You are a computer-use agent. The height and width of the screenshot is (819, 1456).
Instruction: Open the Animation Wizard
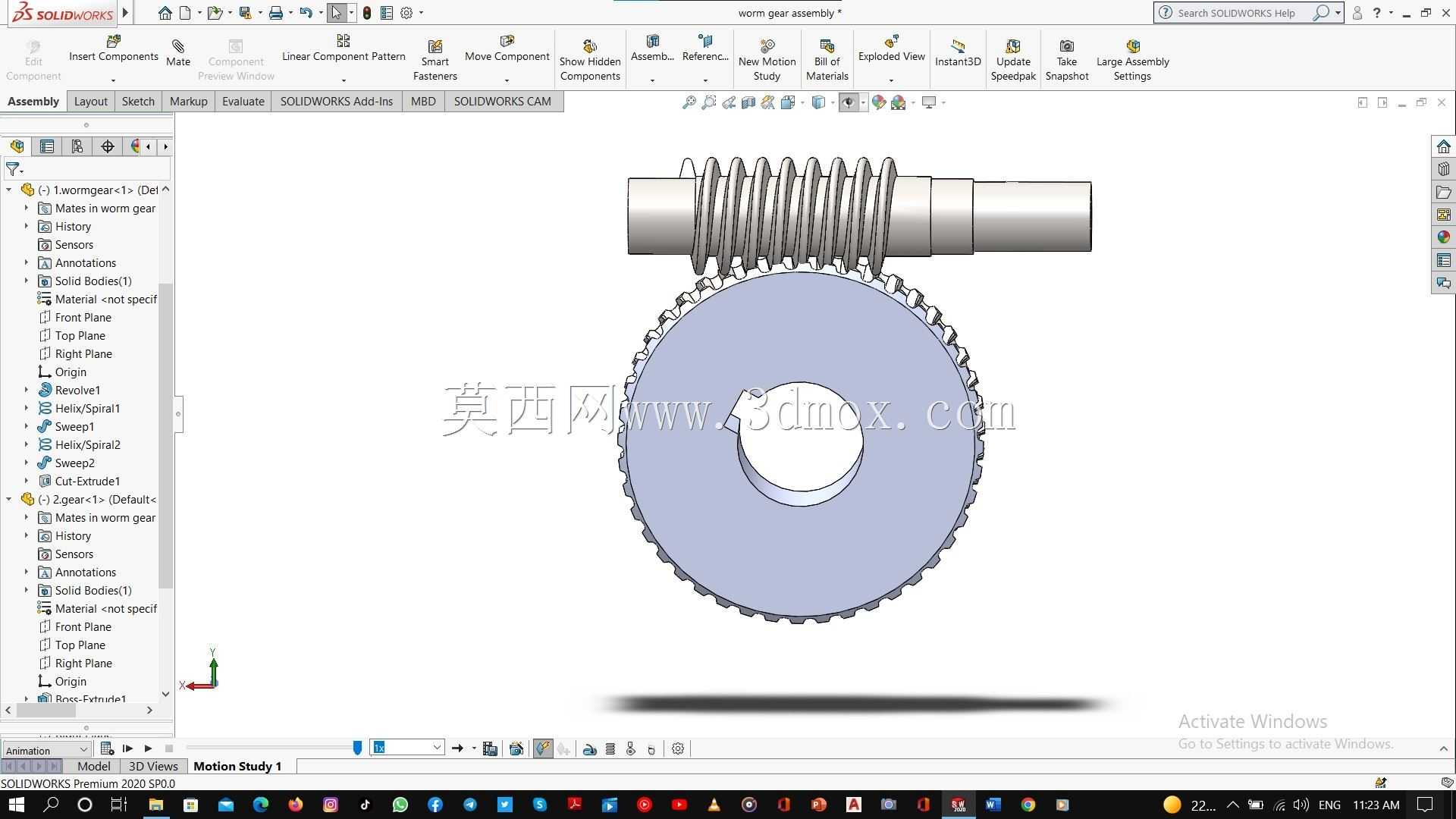pyautogui.click(x=516, y=749)
